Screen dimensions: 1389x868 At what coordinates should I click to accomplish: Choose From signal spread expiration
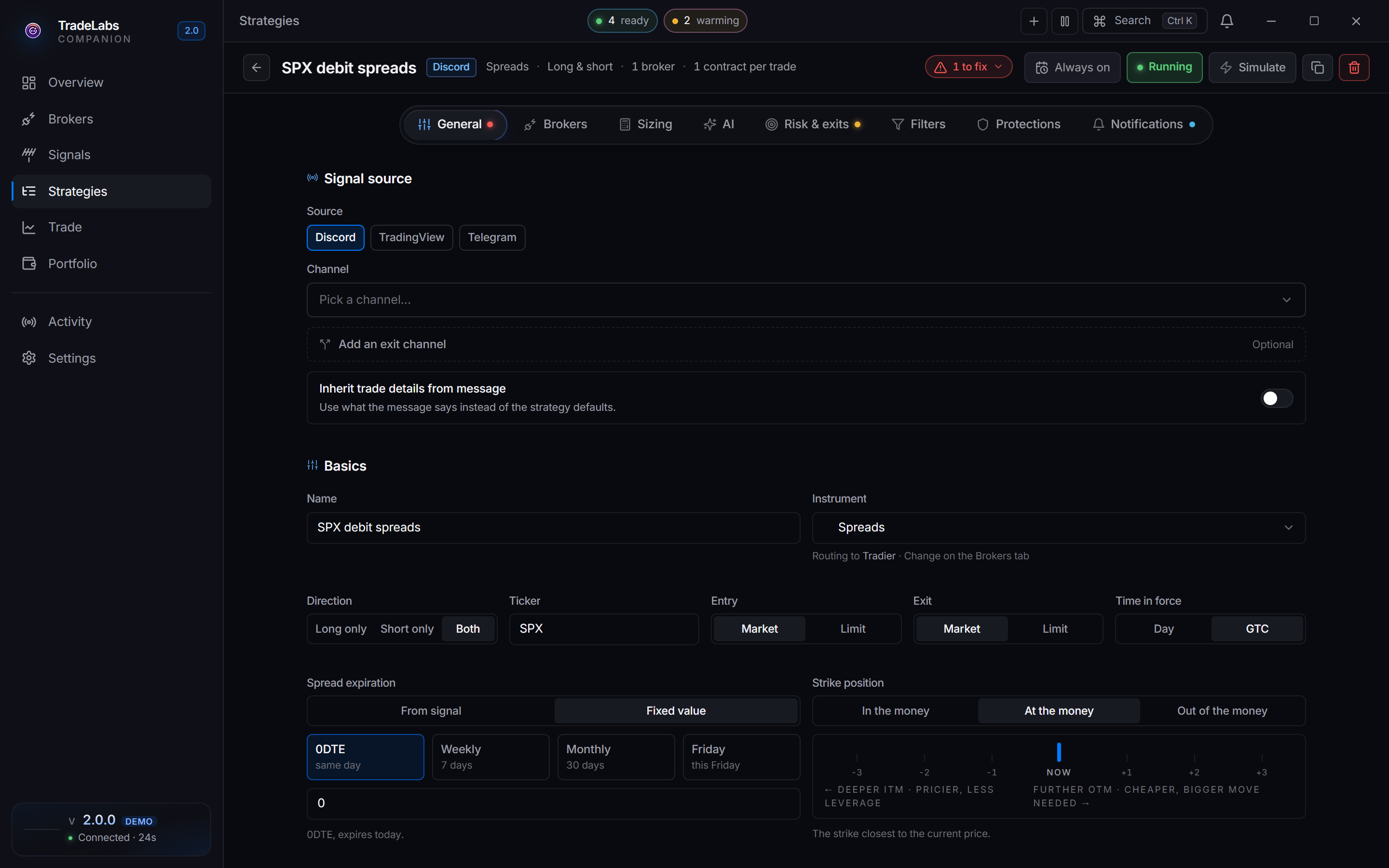point(431,711)
